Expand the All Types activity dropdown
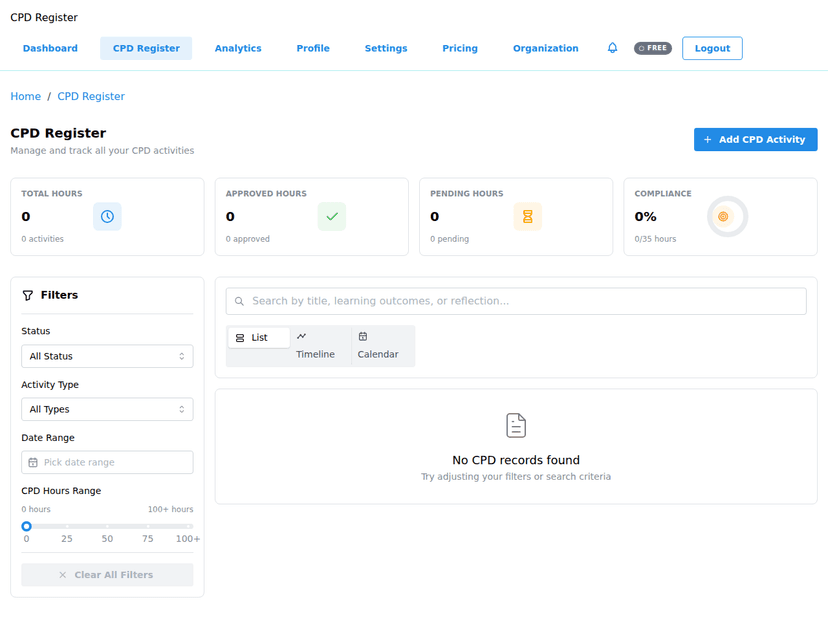This screenshot has width=828, height=618. (x=107, y=409)
